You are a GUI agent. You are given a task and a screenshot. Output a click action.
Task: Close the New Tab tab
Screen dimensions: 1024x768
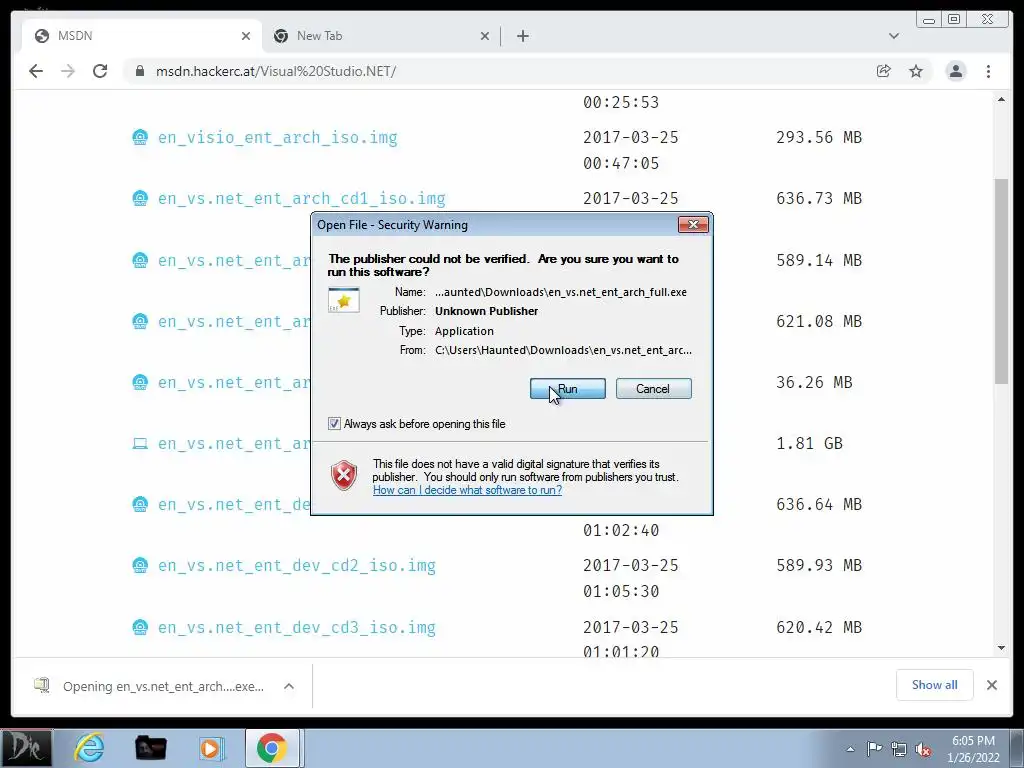(x=485, y=36)
